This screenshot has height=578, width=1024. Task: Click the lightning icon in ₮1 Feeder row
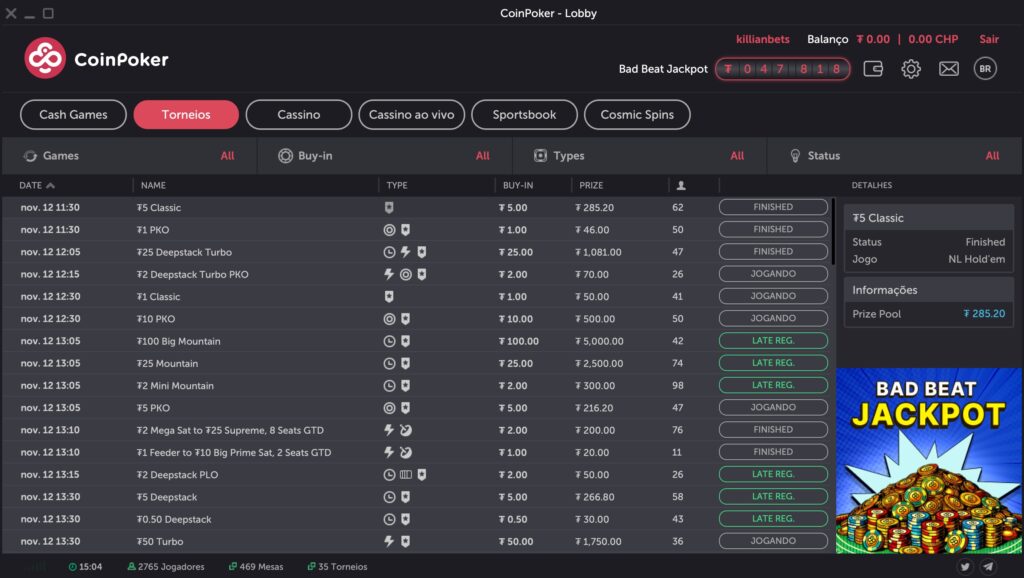tap(389, 452)
